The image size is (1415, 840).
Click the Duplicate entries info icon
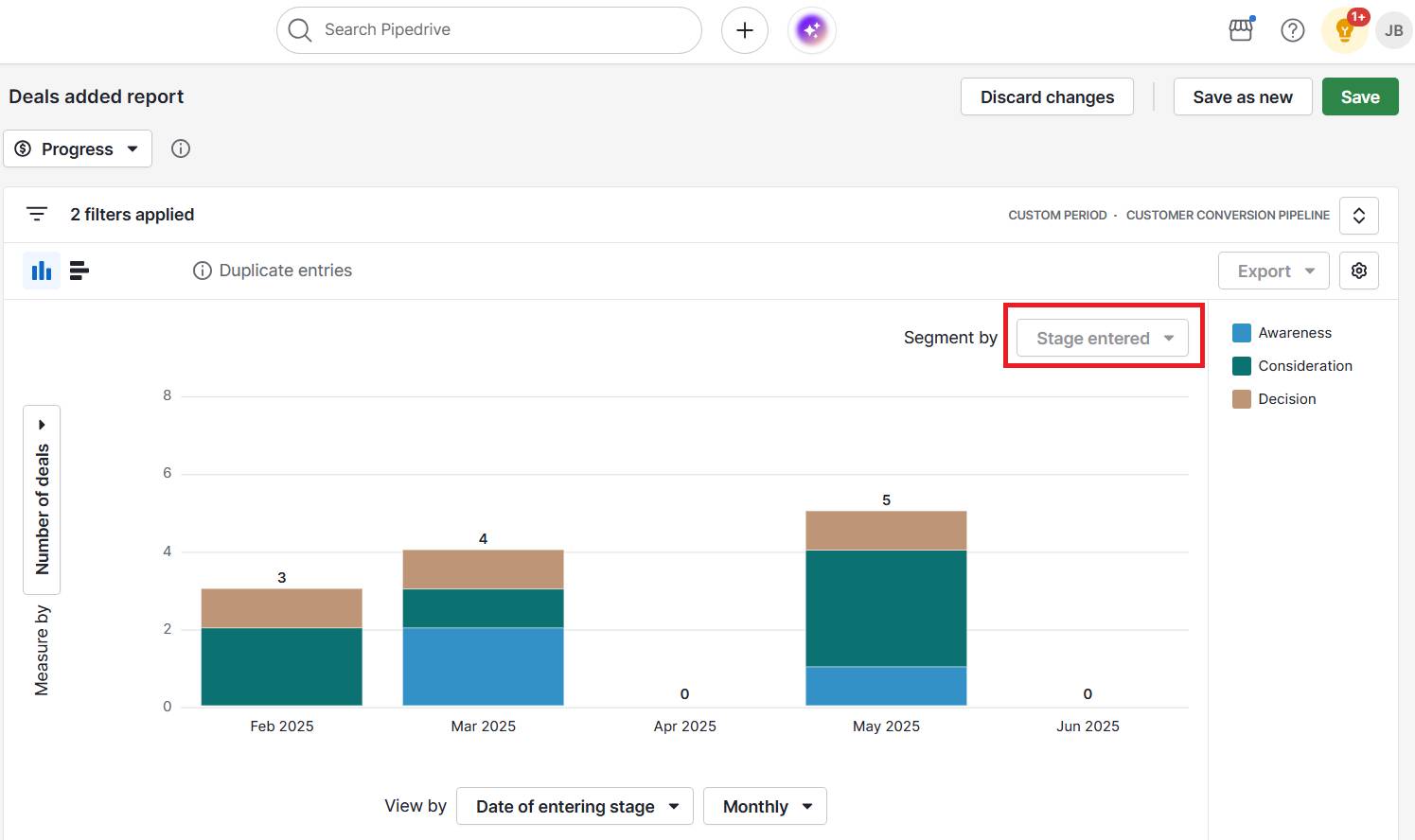(202, 270)
